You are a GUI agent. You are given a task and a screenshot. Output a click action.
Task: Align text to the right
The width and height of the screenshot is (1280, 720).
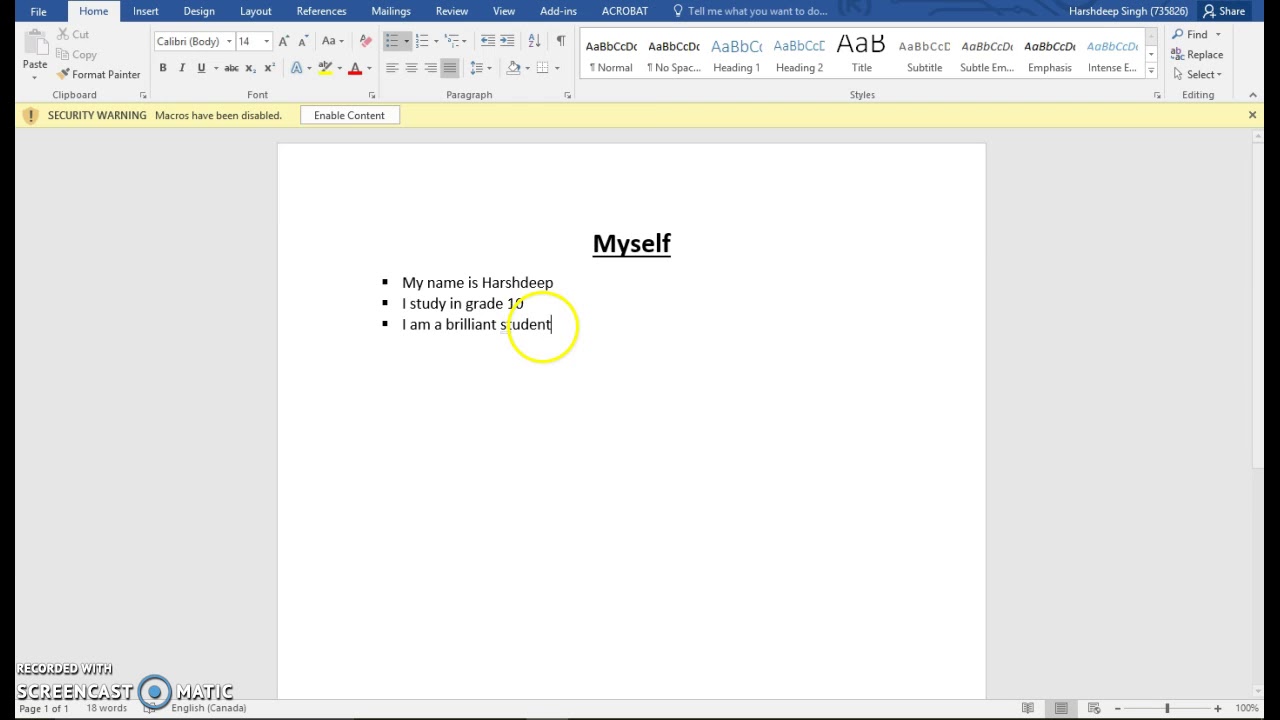(430, 68)
